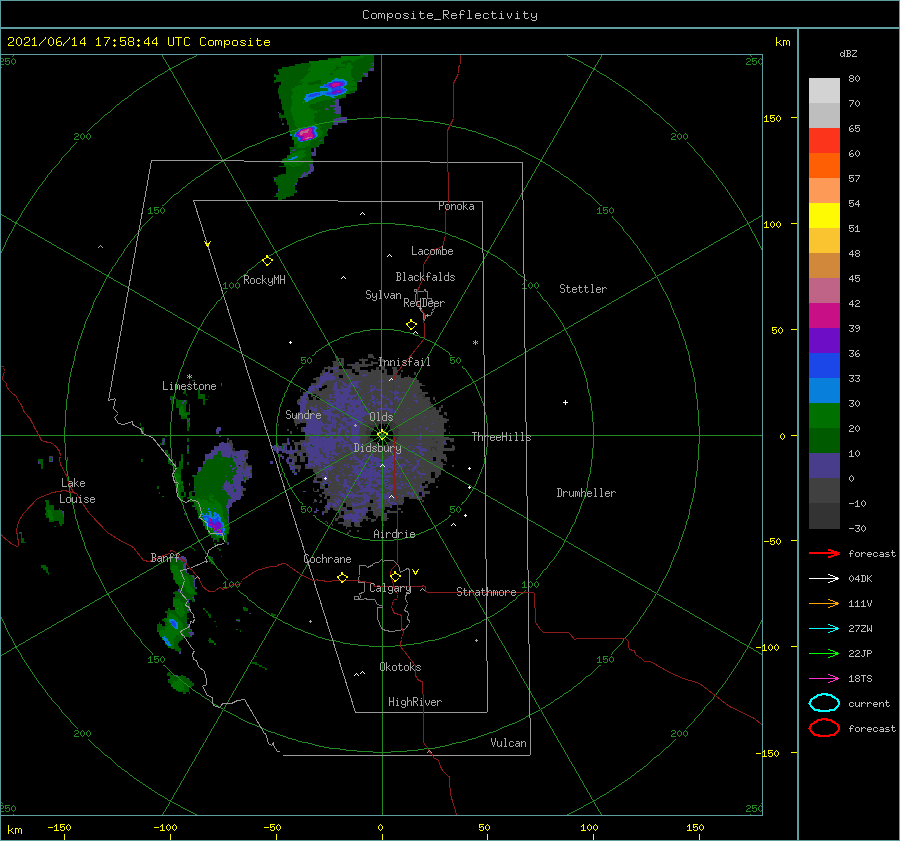The height and width of the screenshot is (841, 900).
Task: Click the magenta storm core north of radar
Action: pyautogui.click(x=306, y=134)
